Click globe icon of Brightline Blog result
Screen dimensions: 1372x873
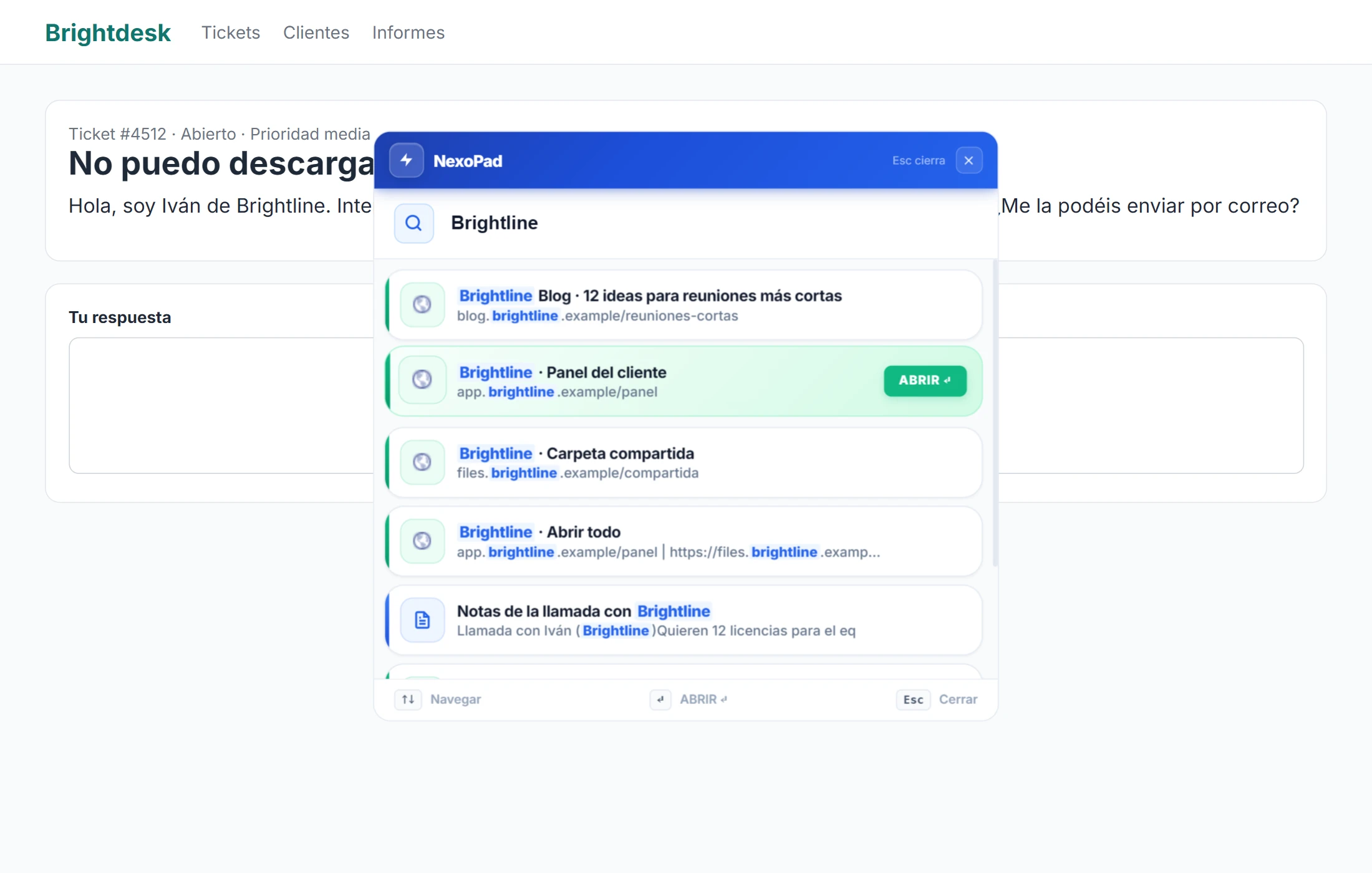click(422, 304)
